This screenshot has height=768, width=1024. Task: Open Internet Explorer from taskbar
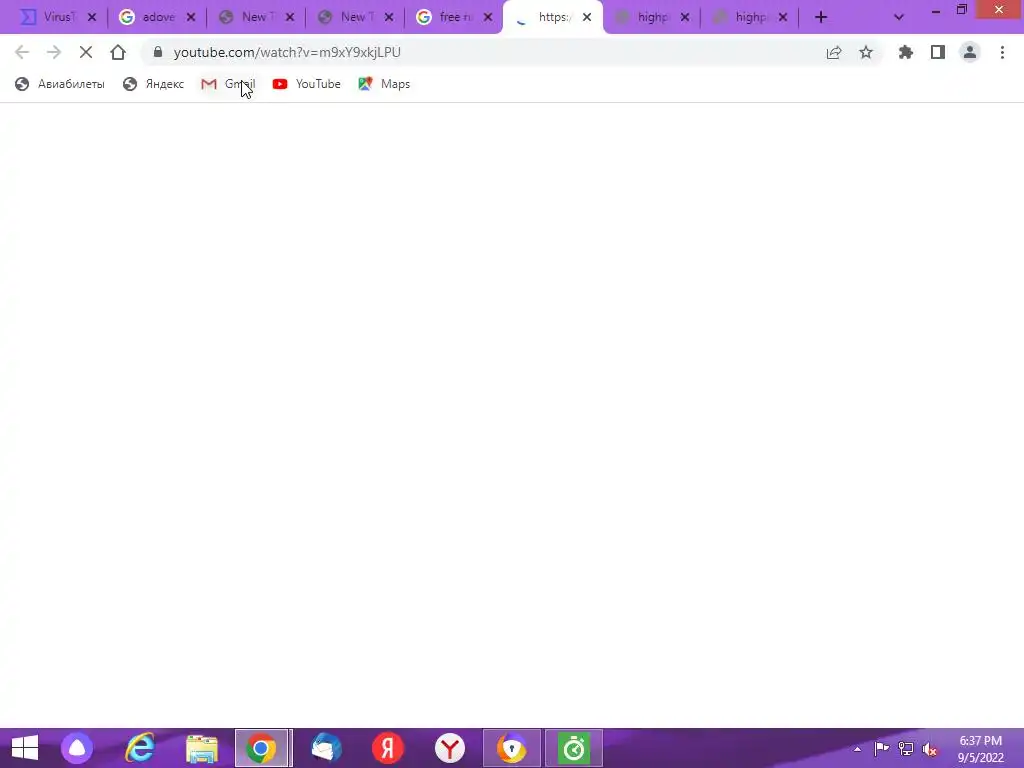pyautogui.click(x=139, y=748)
